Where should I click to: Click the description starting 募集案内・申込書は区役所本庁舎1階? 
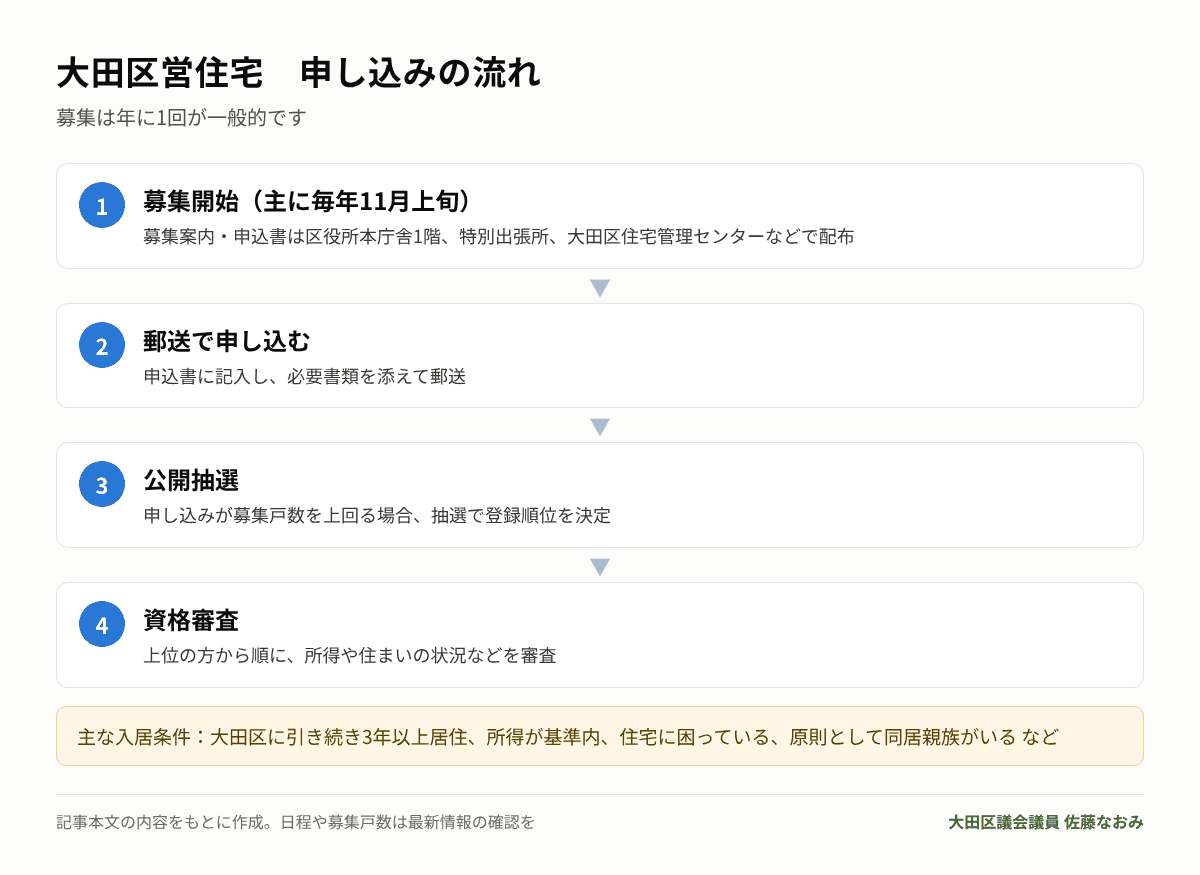pyautogui.click(x=498, y=237)
